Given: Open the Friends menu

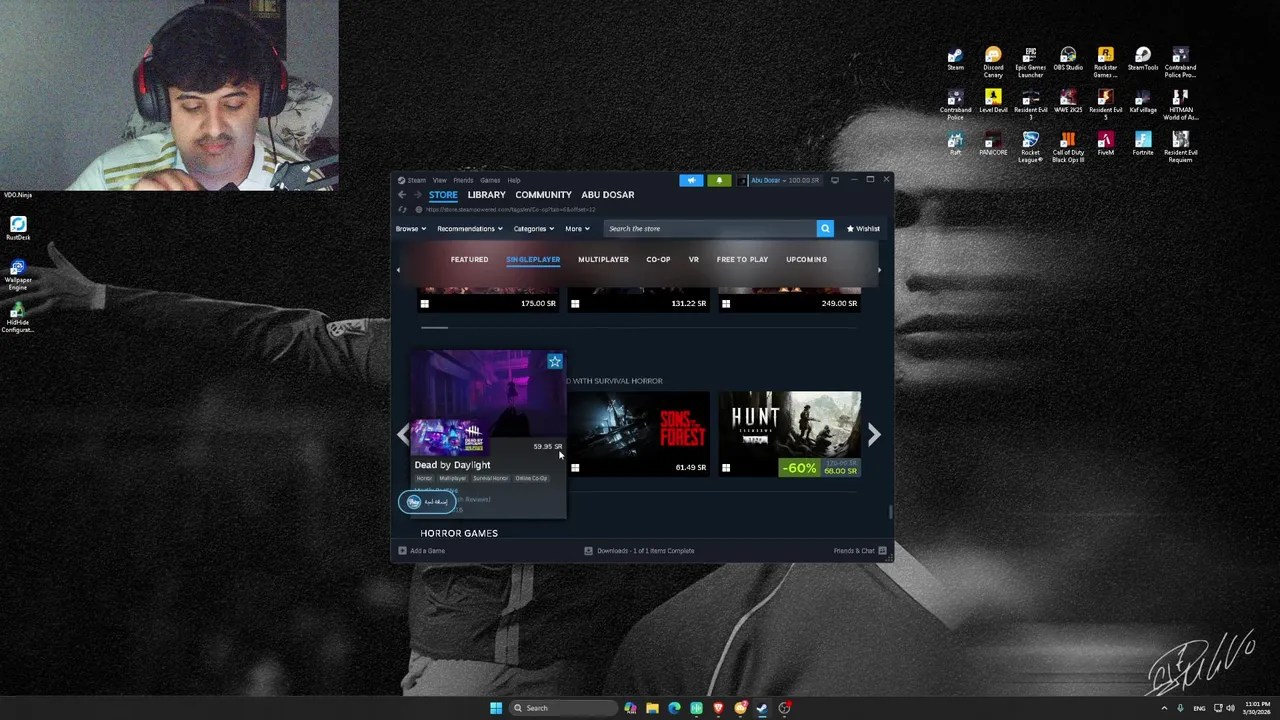Looking at the screenshot, I should coord(463,181).
